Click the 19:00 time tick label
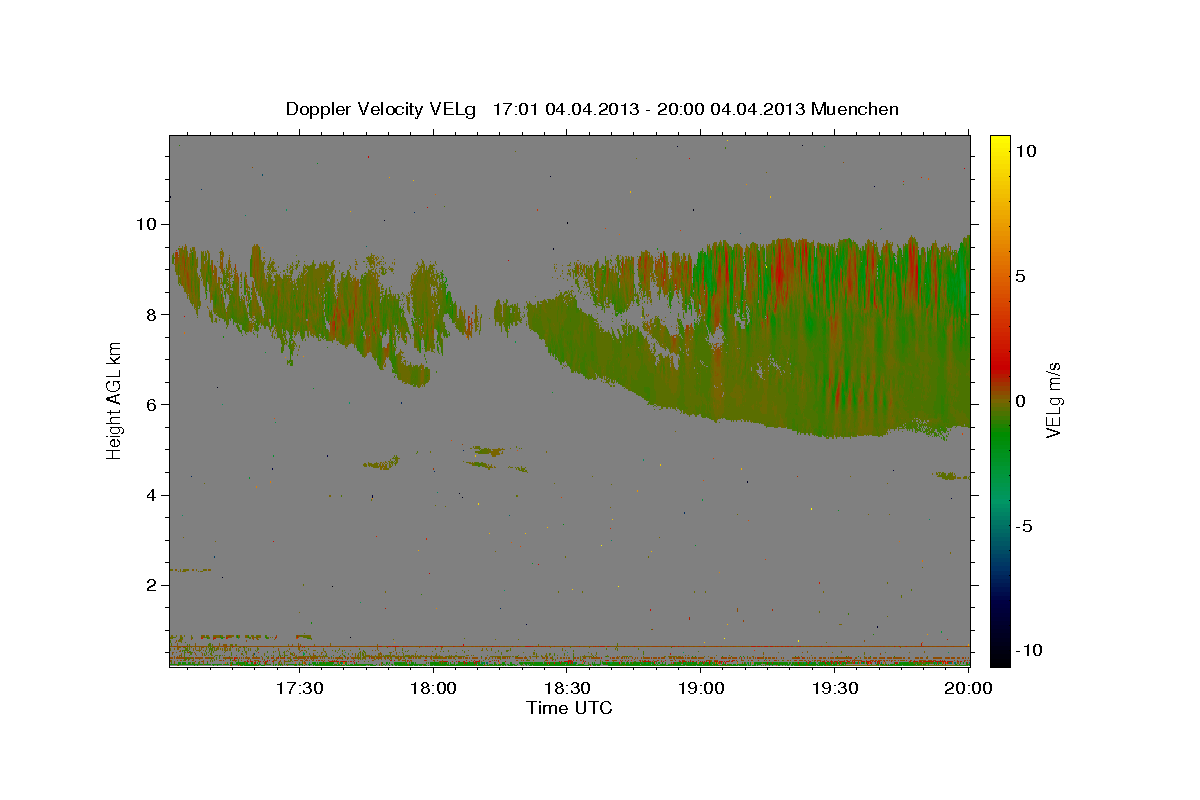Viewport: 1200px width, 800px height. 701,688
